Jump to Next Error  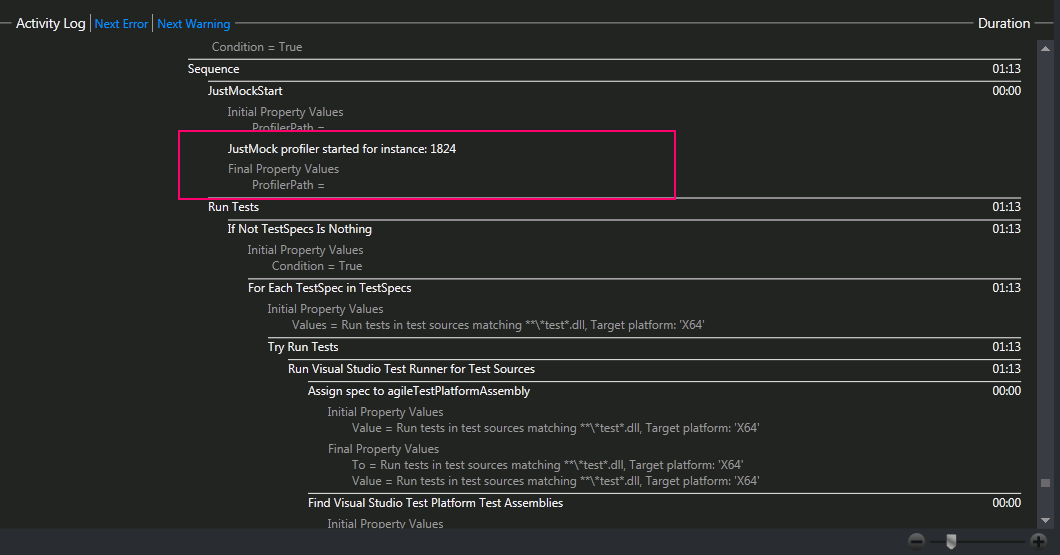tap(121, 24)
